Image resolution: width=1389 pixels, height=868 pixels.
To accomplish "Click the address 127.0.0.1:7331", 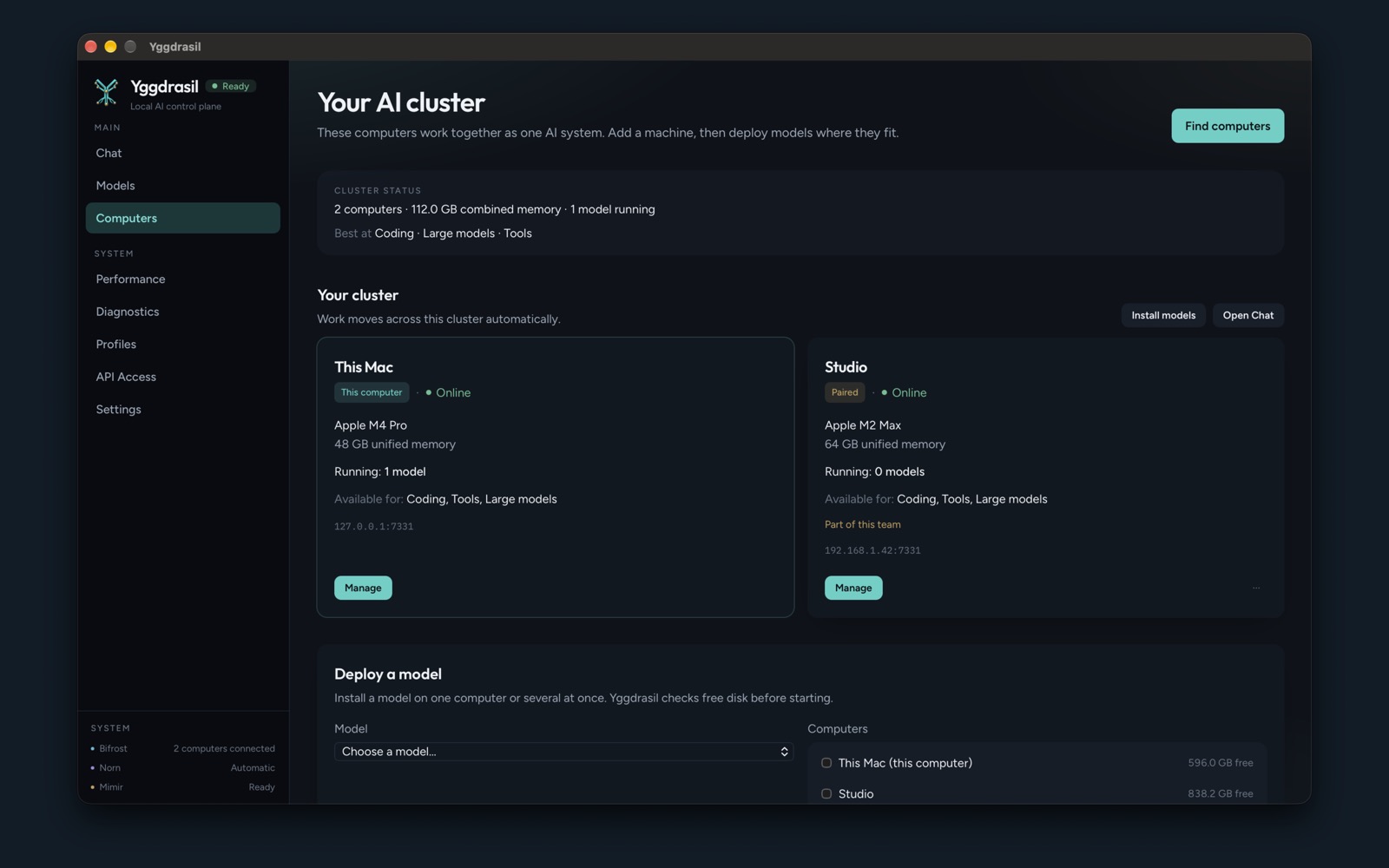I will [x=373, y=526].
